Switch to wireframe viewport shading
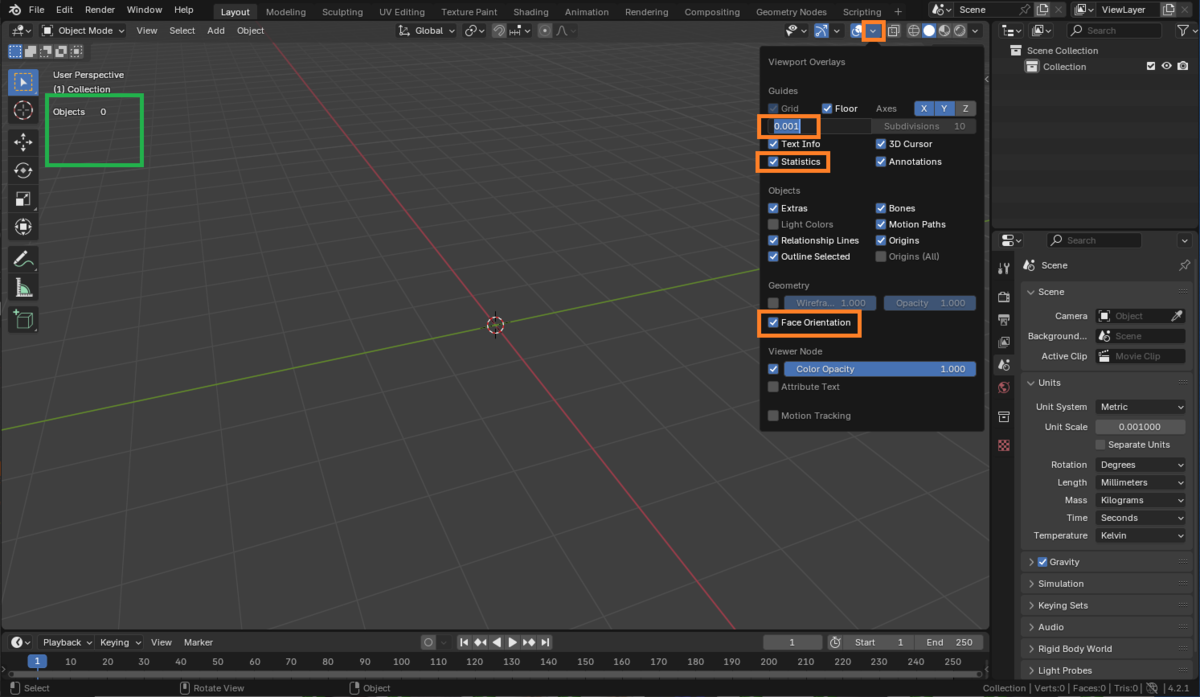 913,31
